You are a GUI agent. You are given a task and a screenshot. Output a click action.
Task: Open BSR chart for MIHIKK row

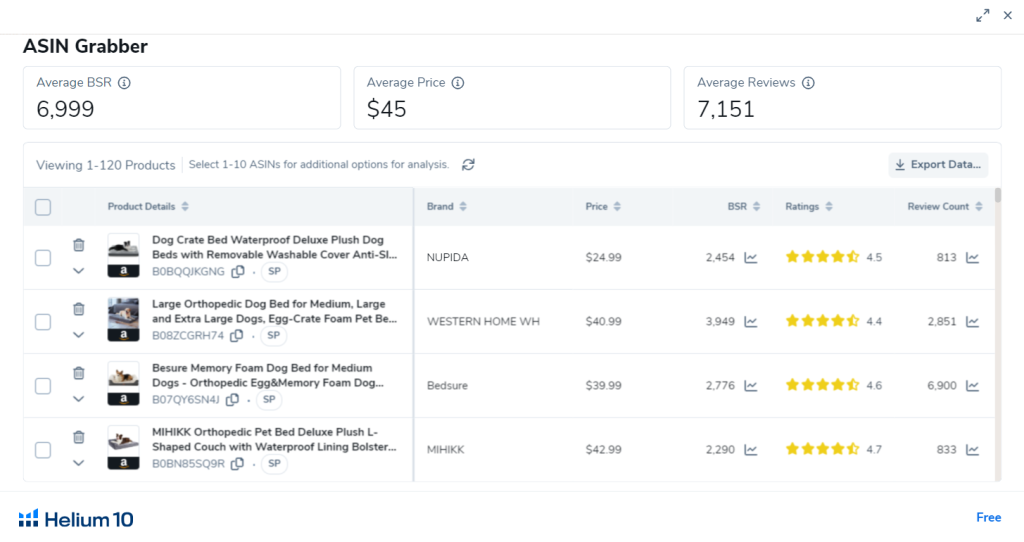[x=751, y=450]
